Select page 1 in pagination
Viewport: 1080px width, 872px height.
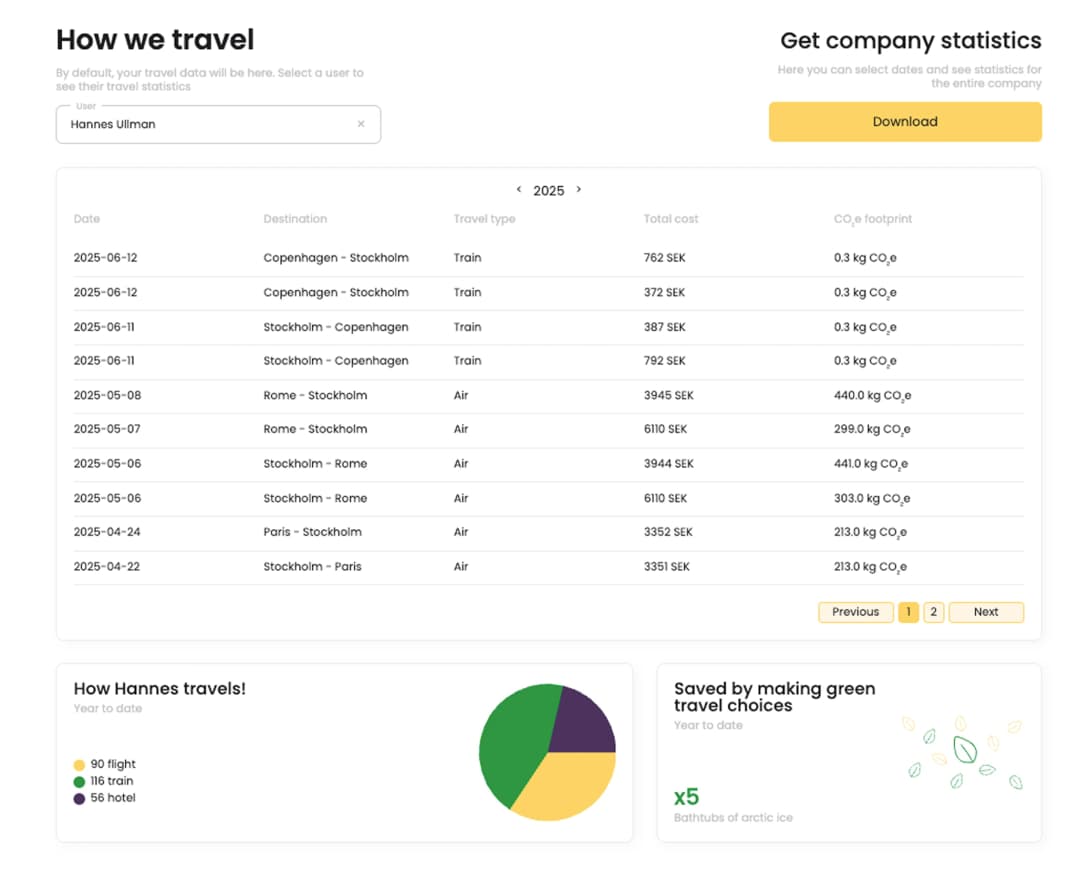908,612
